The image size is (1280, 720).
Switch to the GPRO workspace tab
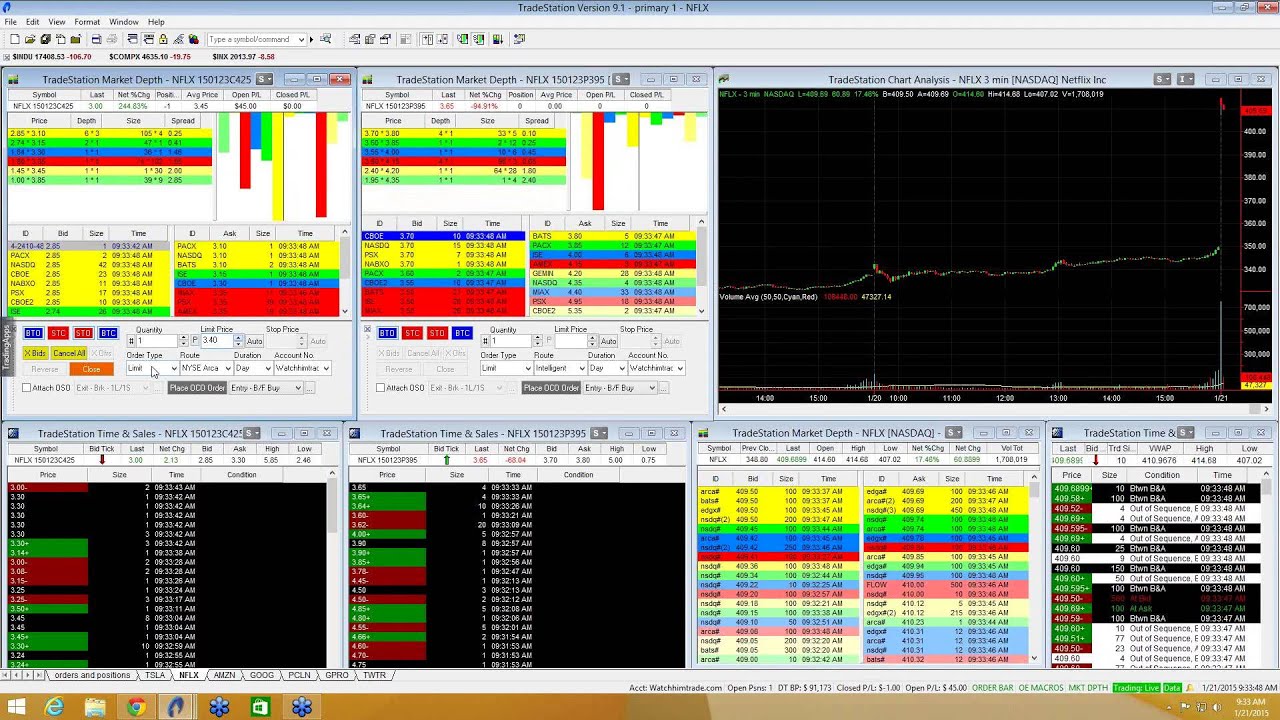tap(337, 675)
